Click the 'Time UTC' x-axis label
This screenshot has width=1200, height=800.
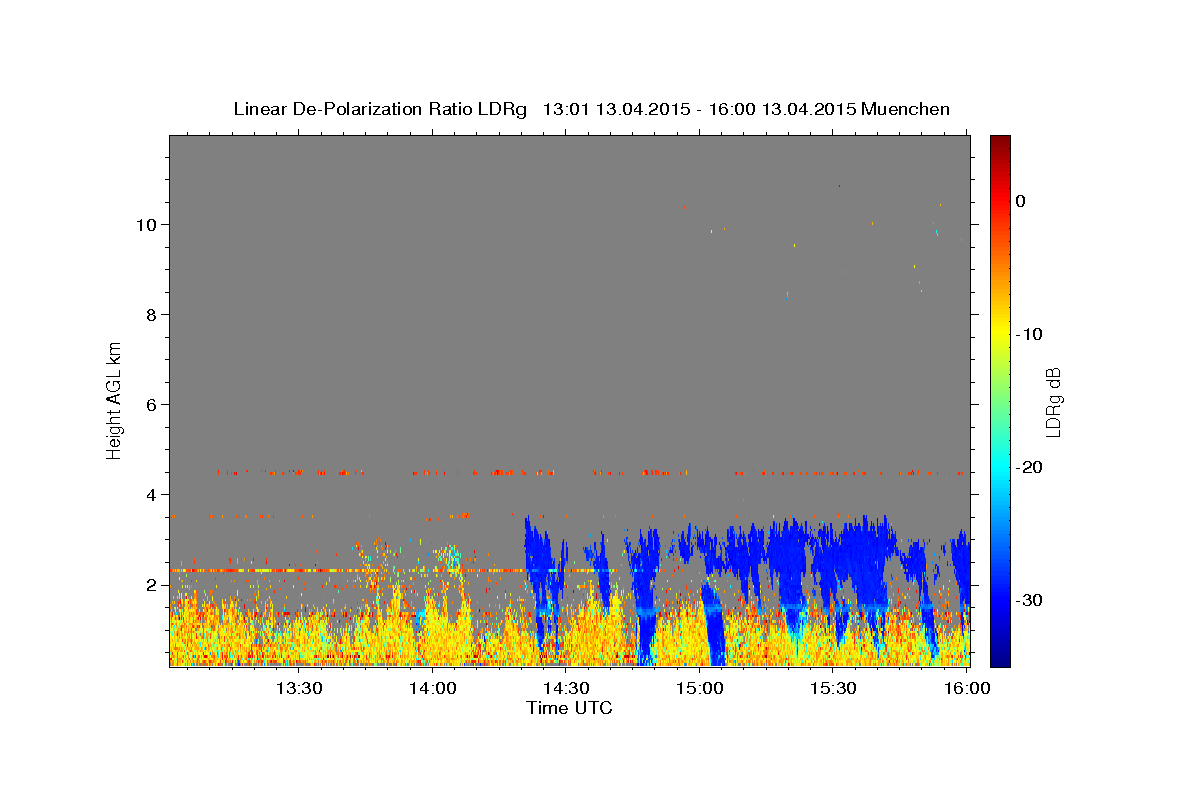pyautogui.click(x=569, y=708)
